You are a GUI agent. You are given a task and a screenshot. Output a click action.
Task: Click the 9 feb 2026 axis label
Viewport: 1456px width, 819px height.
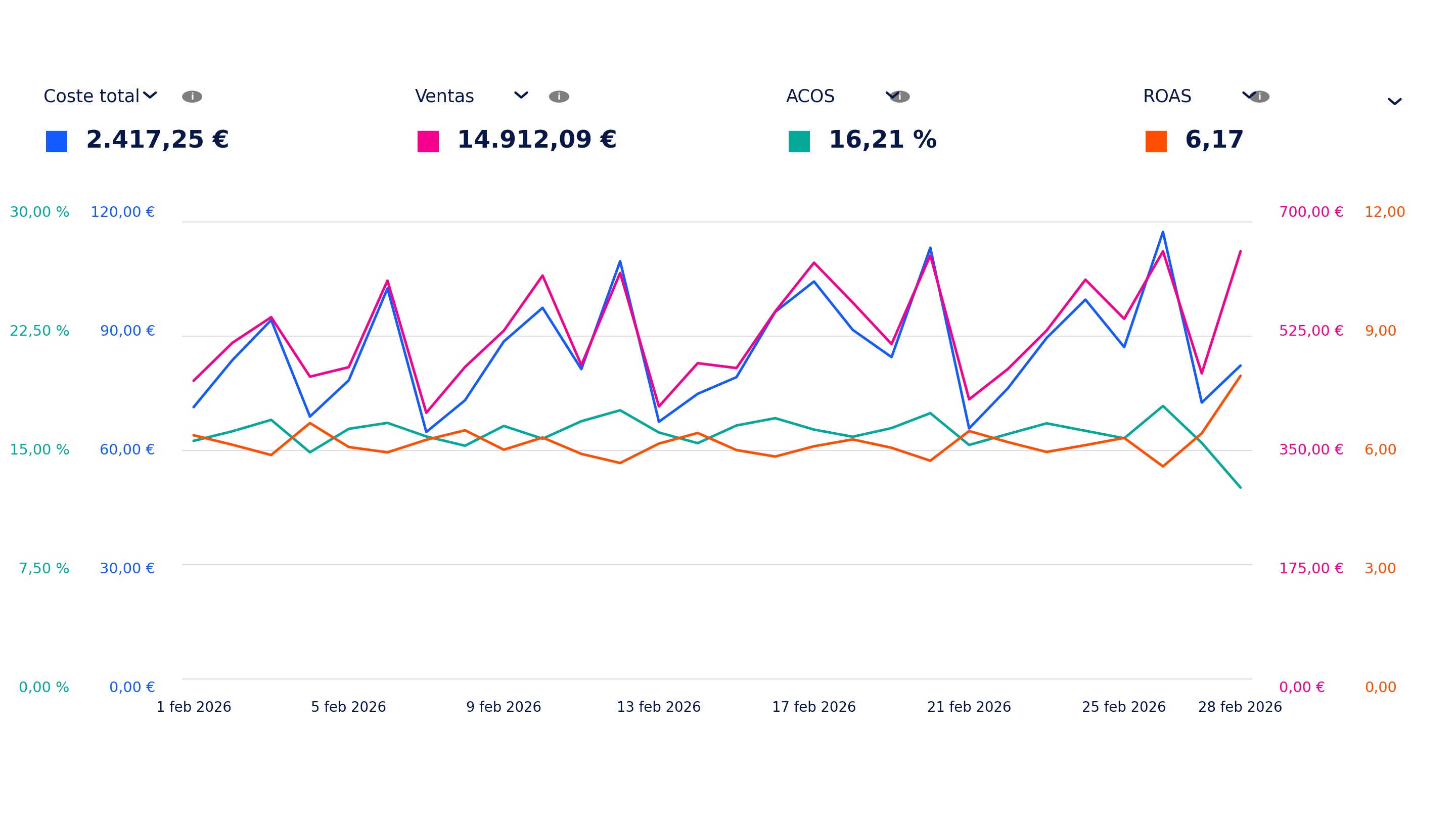[x=504, y=707]
